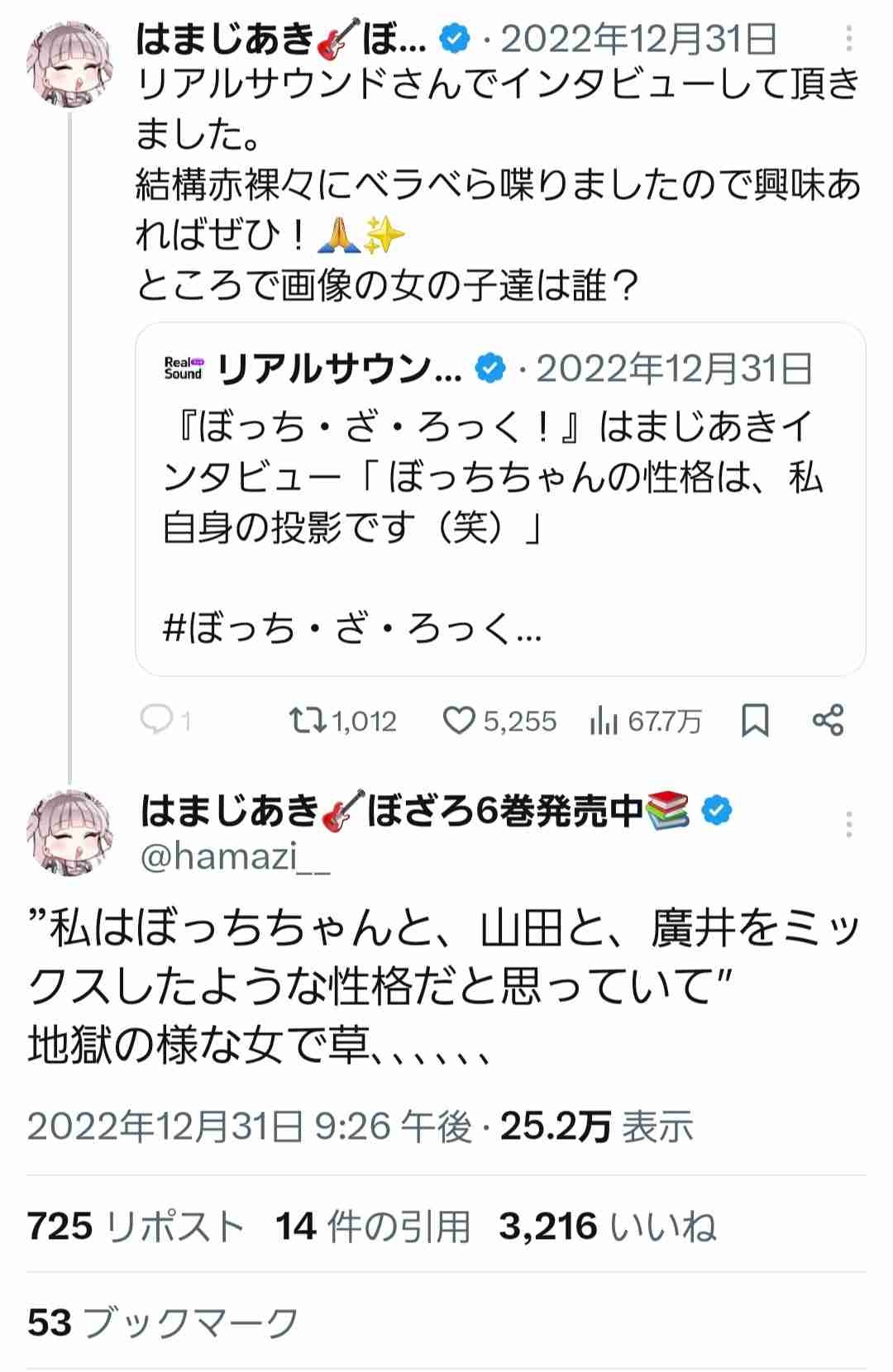The height and width of the screenshot is (1372, 893).
Task: Tap the share icon on first tweet
Action: point(828,721)
